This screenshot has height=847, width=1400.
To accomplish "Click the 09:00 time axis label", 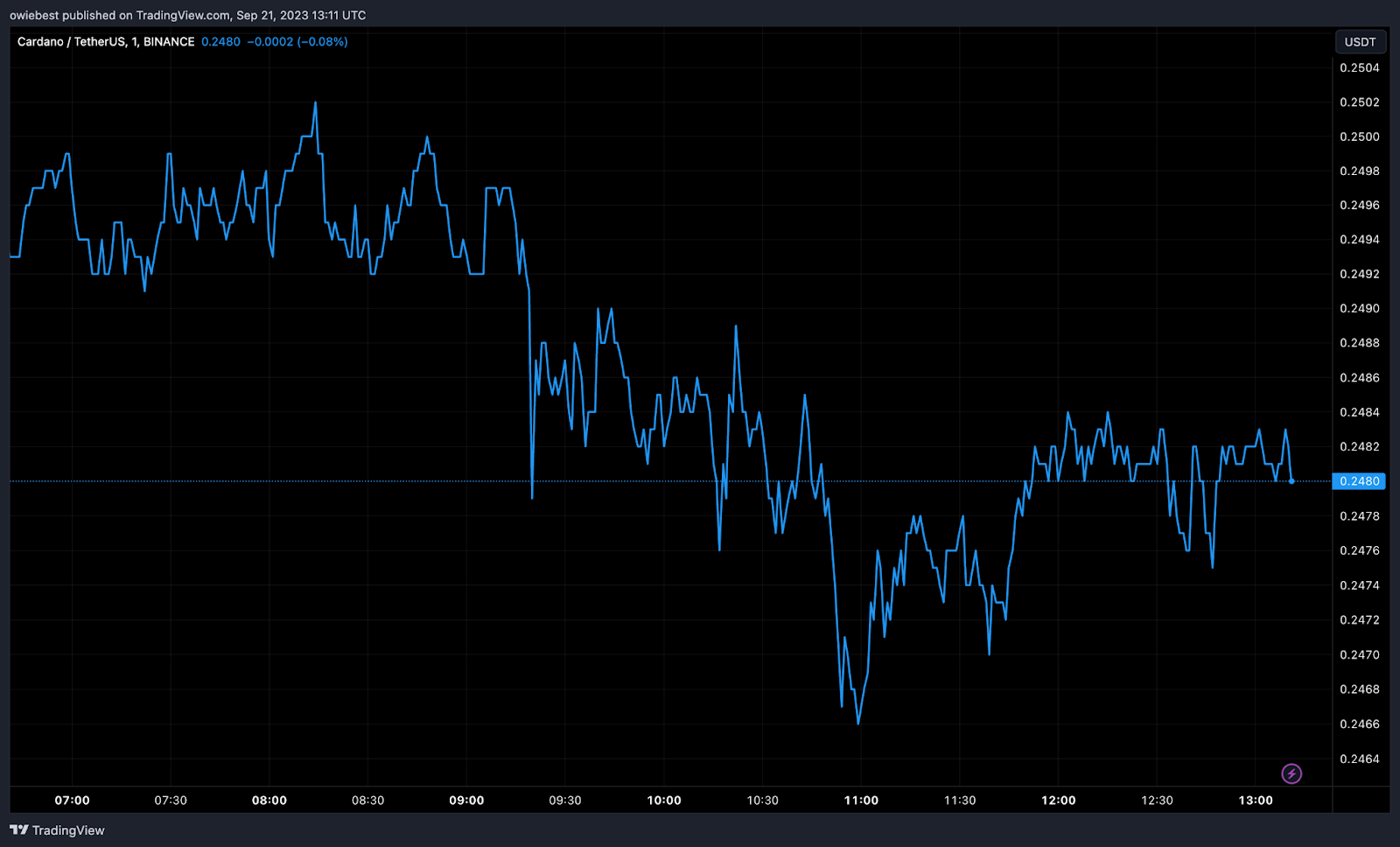I will (x=466, y=801).
